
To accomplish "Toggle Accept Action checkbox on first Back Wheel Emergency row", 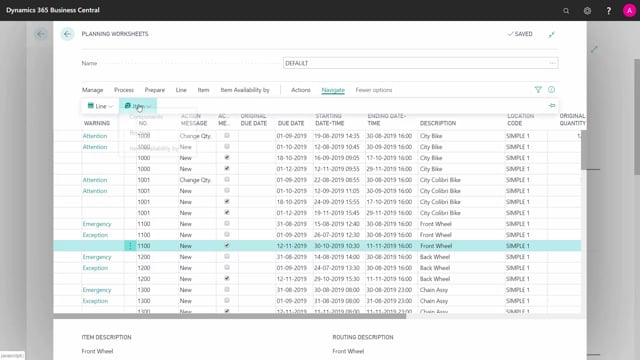I will pos(227,257).
